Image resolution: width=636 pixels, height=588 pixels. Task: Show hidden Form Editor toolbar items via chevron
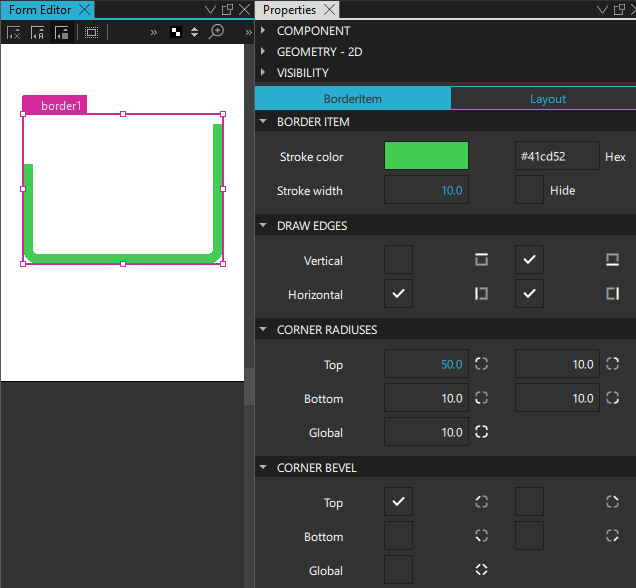[x=154, y=32]
